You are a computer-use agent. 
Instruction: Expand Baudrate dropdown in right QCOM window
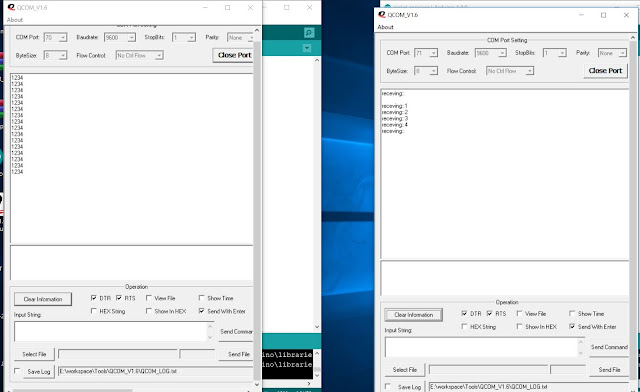click(502, 53)
